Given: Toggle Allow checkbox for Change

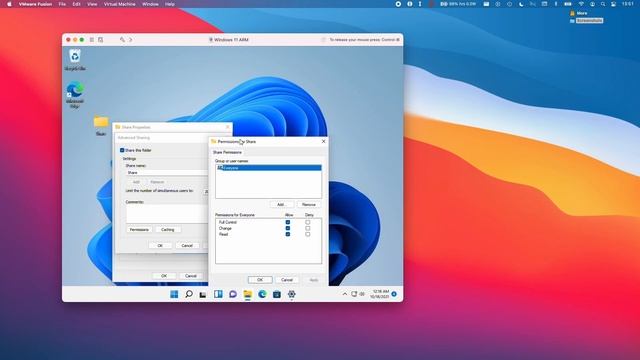Looking at the screenshot, I should [x=288, y=229].
